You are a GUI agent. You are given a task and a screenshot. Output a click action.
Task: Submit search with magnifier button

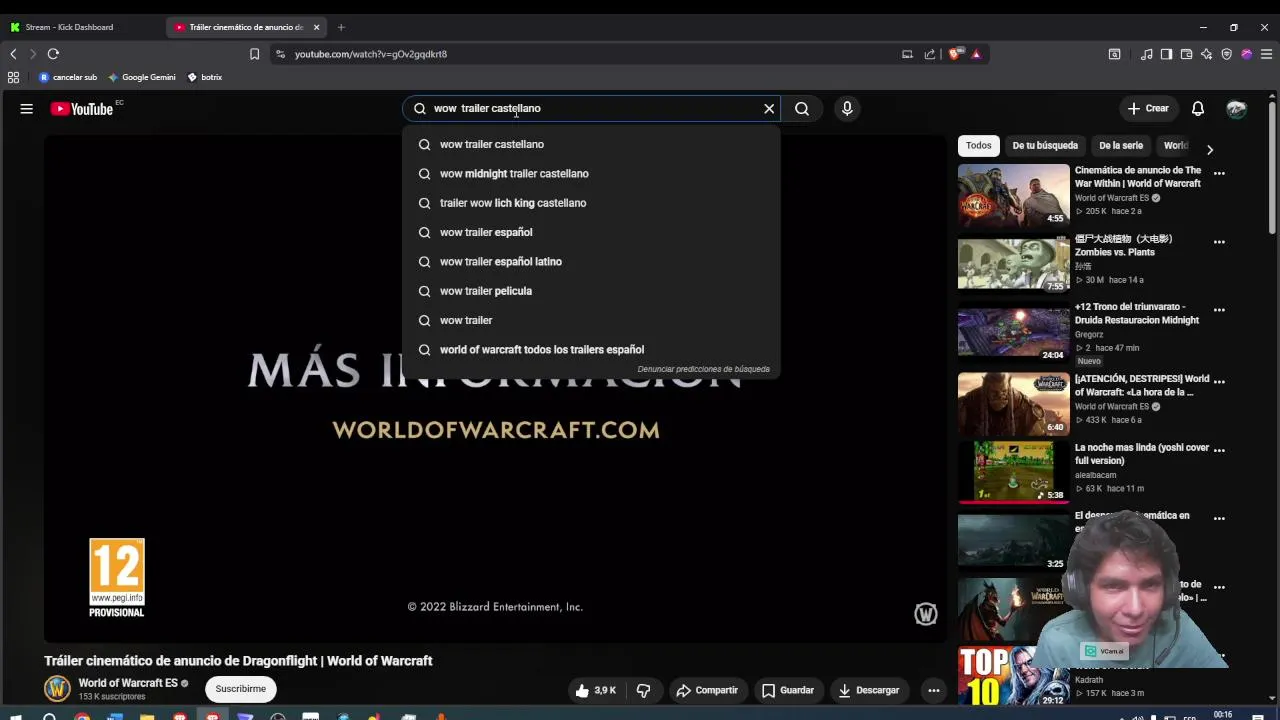(802, 109)
